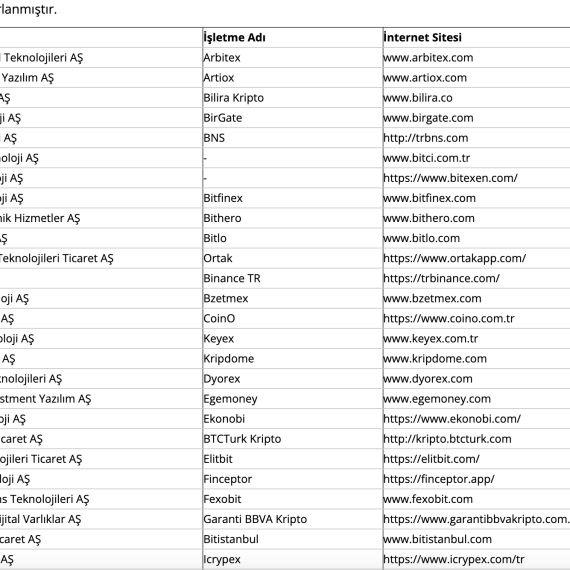Select the İşletme Adı column header
This screenshot has width=570, height=570.
(234, 37)
